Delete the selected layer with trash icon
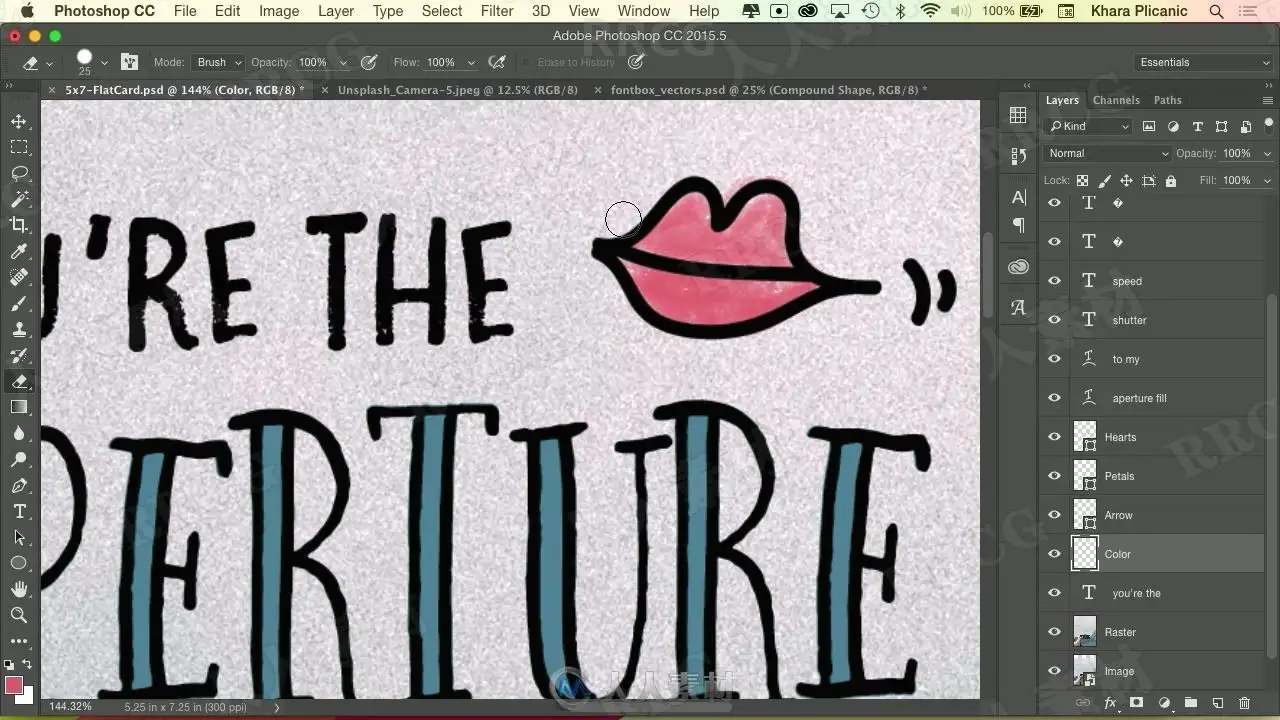1280x720 pixels. pyautogui.click(x=1244, y=704)
